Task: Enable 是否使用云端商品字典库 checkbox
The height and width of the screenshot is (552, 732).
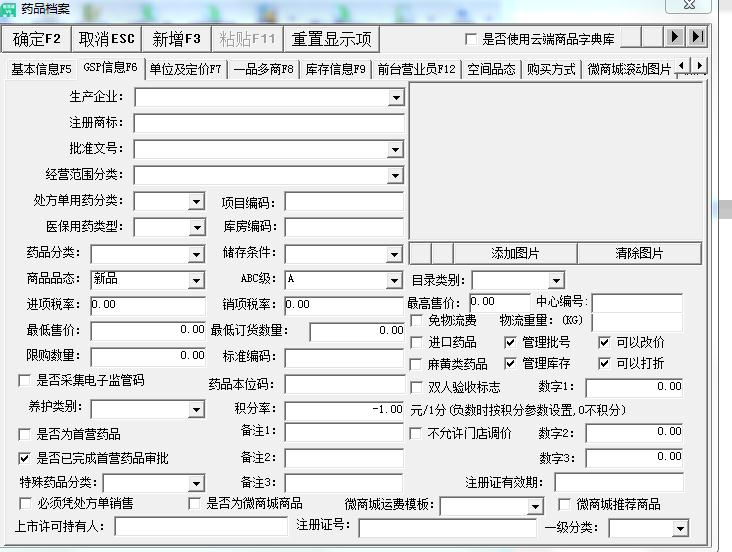Action: point(471,40)
